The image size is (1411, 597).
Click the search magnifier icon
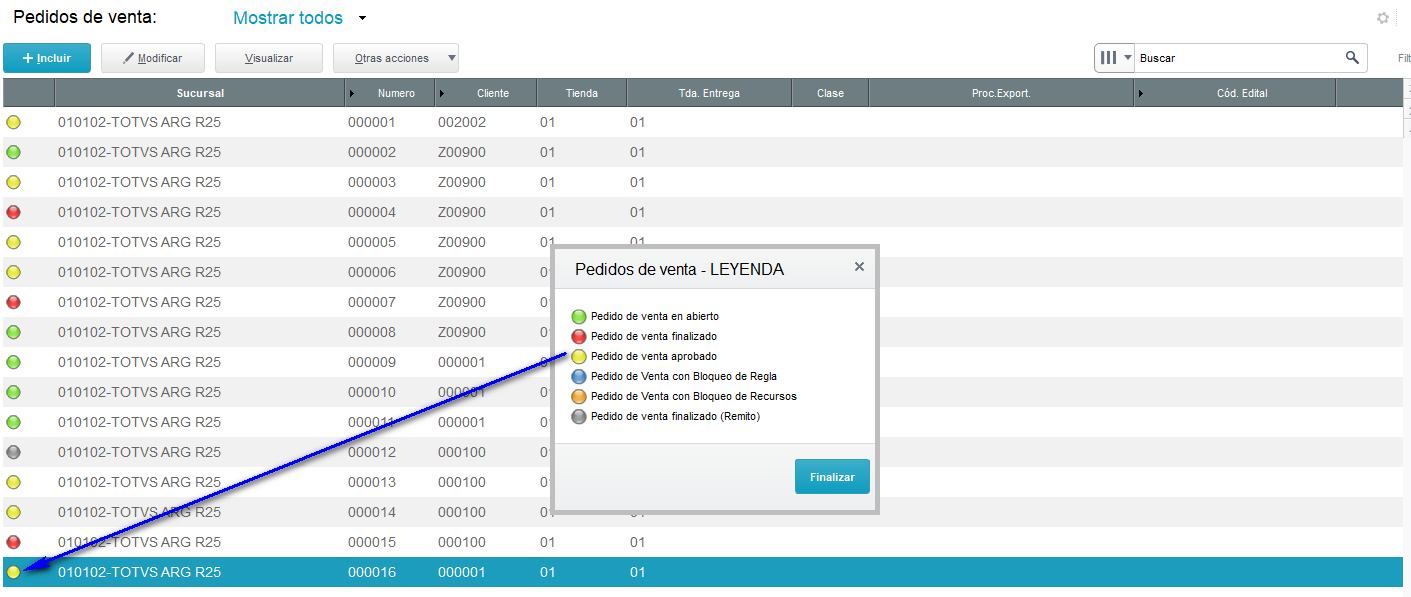pos(1352,58)
